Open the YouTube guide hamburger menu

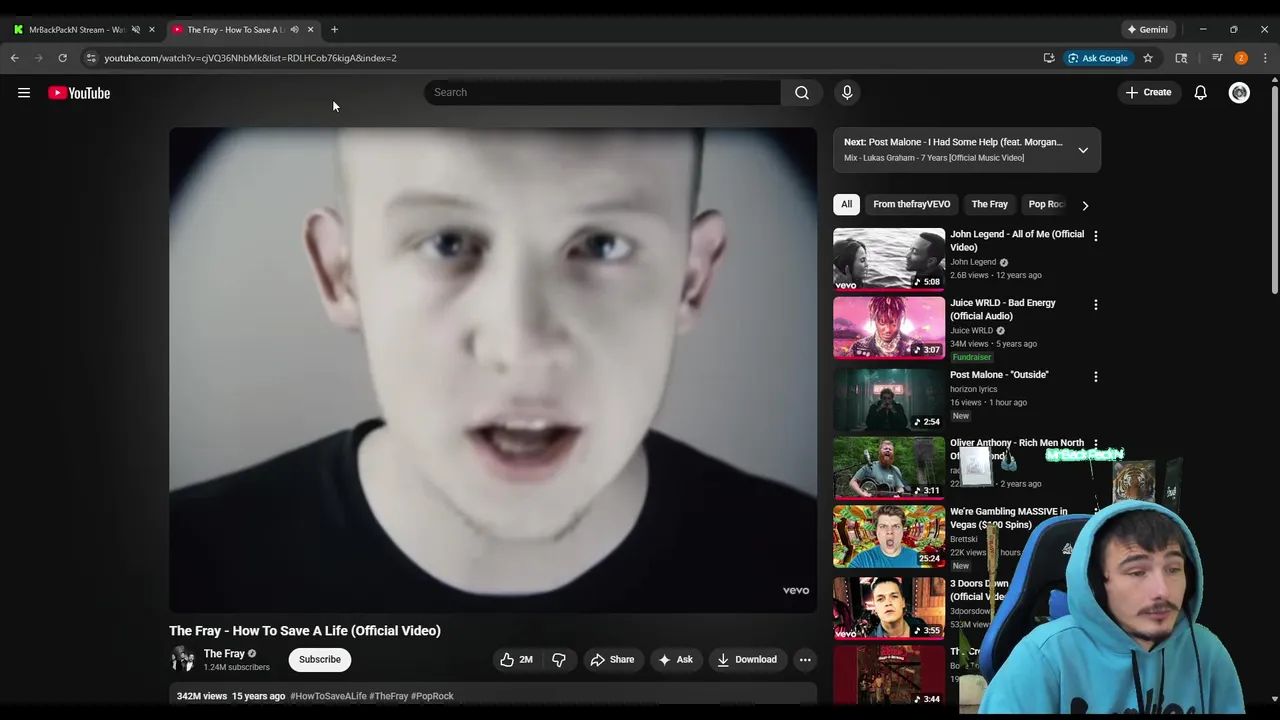coord(24,93)
